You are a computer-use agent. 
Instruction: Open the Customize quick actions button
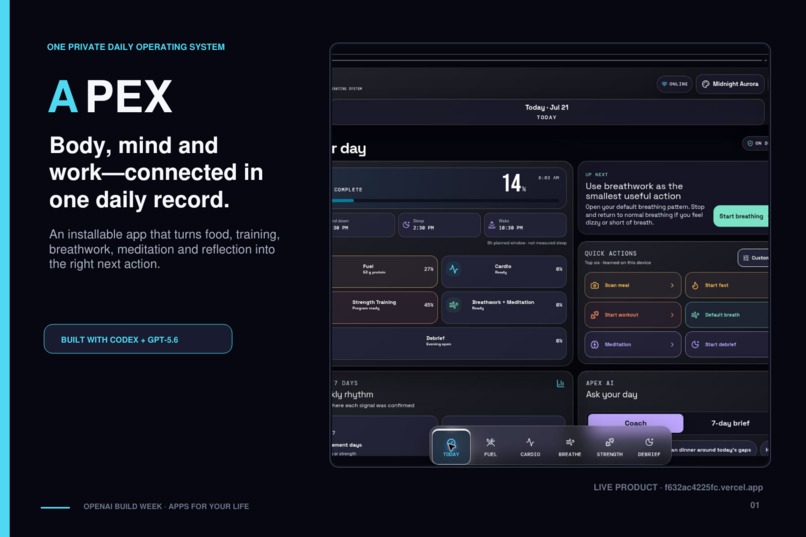754,258
